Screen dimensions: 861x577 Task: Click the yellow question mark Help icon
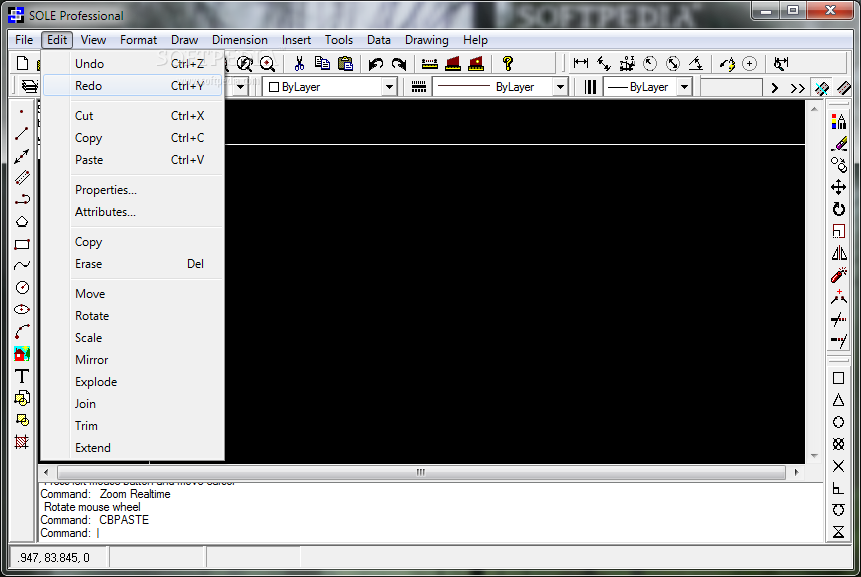pyautogui.click(x=508, y=64)
